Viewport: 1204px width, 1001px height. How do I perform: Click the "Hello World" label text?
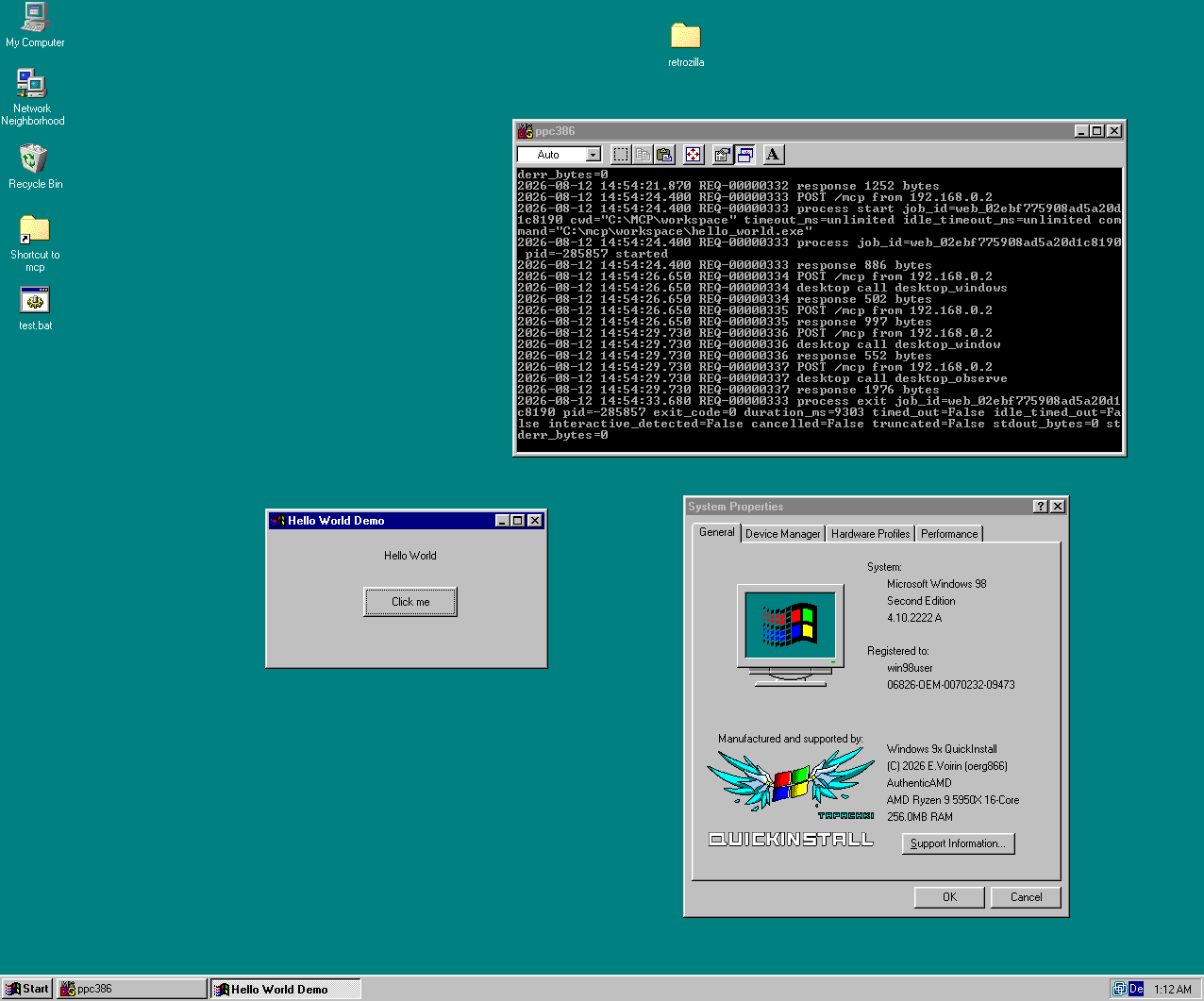click(410, 556)
